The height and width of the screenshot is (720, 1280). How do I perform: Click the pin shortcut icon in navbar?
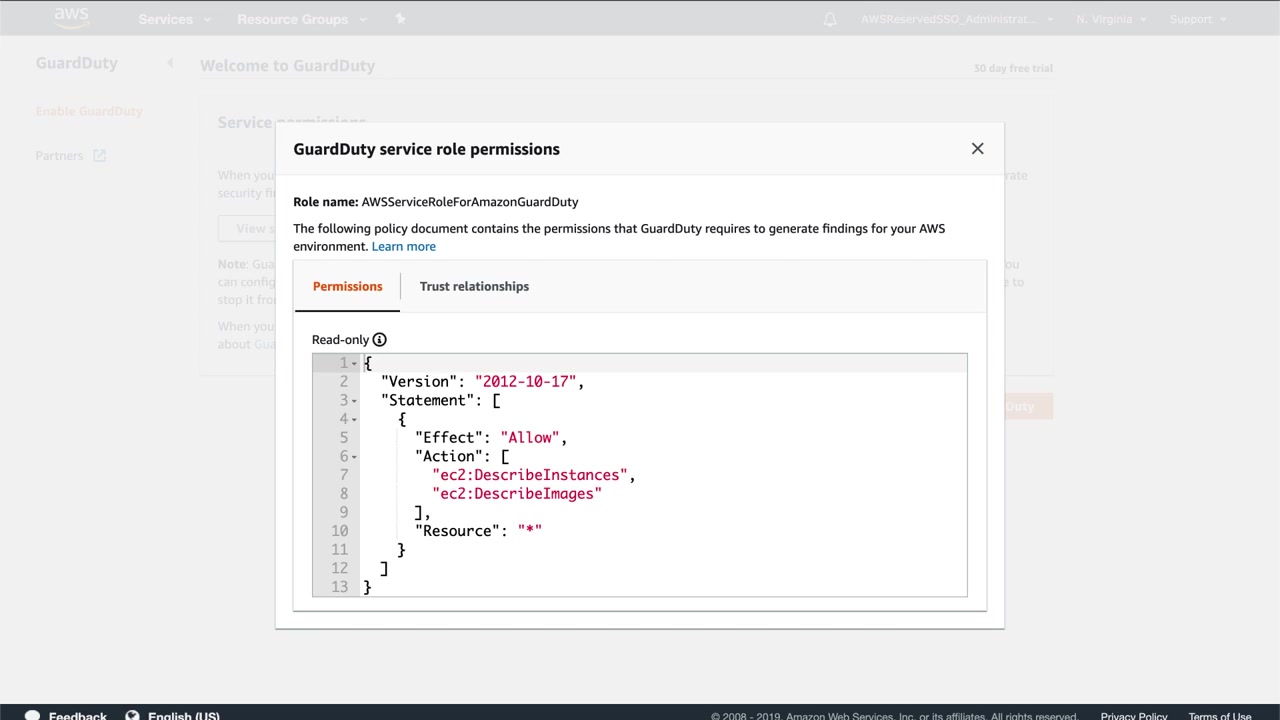pos(400,19)
